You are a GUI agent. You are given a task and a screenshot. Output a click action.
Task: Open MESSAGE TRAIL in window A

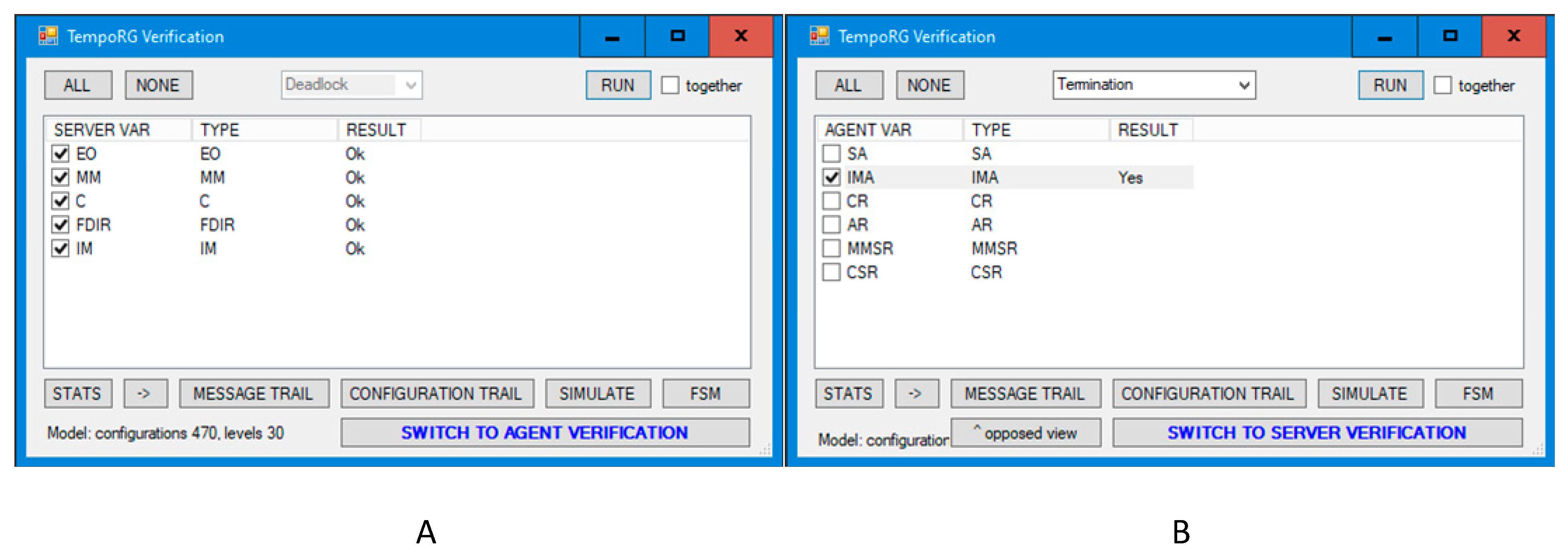pos(254,393)
